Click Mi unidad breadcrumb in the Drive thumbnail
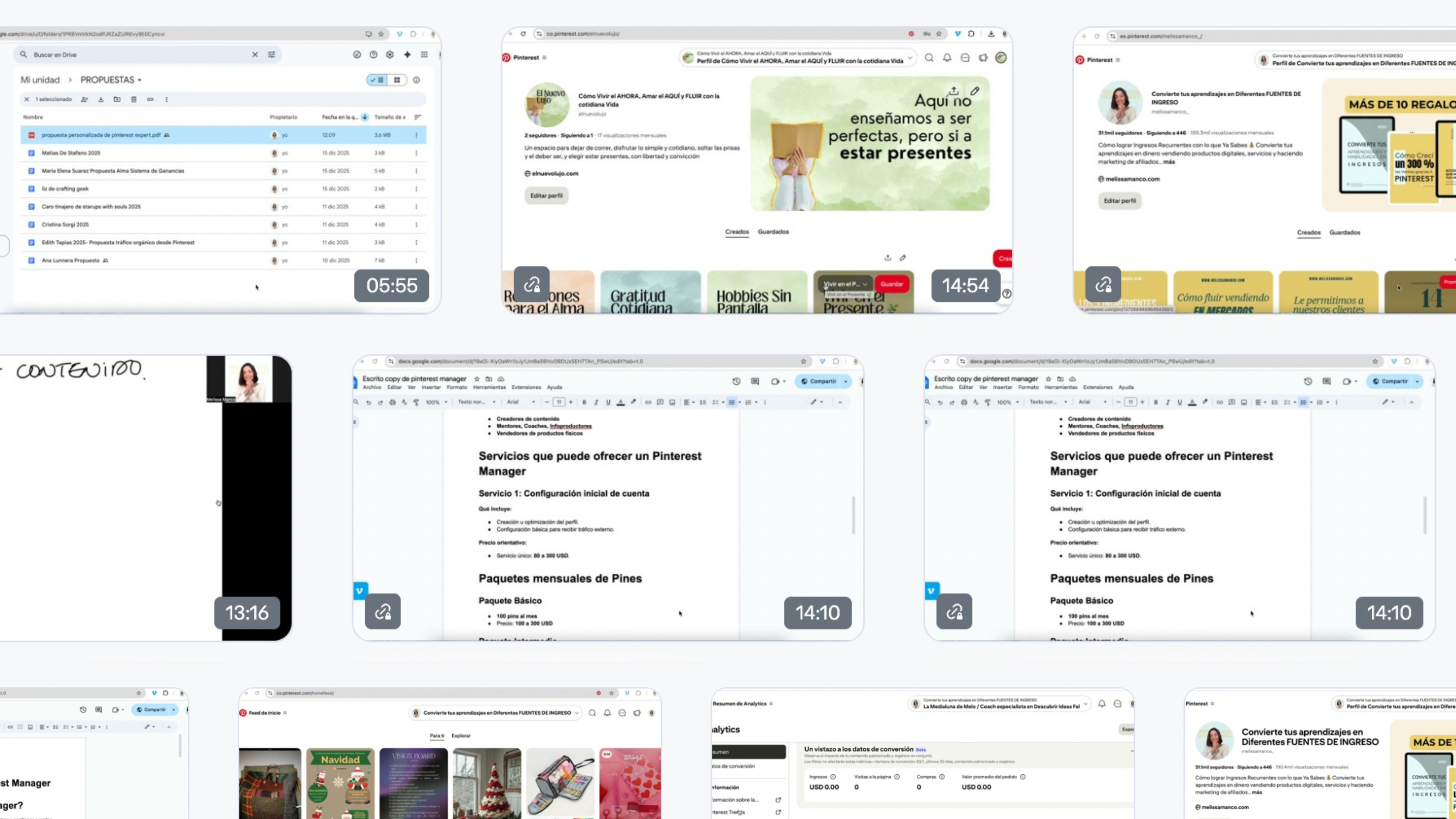Viewport: 1456px width, 819px height. click(x=40, y=80)
